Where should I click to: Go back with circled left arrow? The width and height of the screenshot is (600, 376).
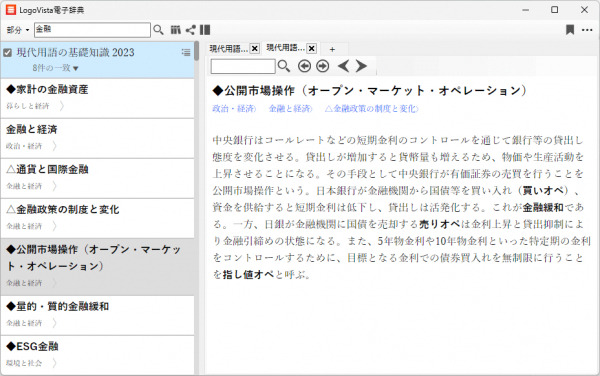click(x=304, y=66)
